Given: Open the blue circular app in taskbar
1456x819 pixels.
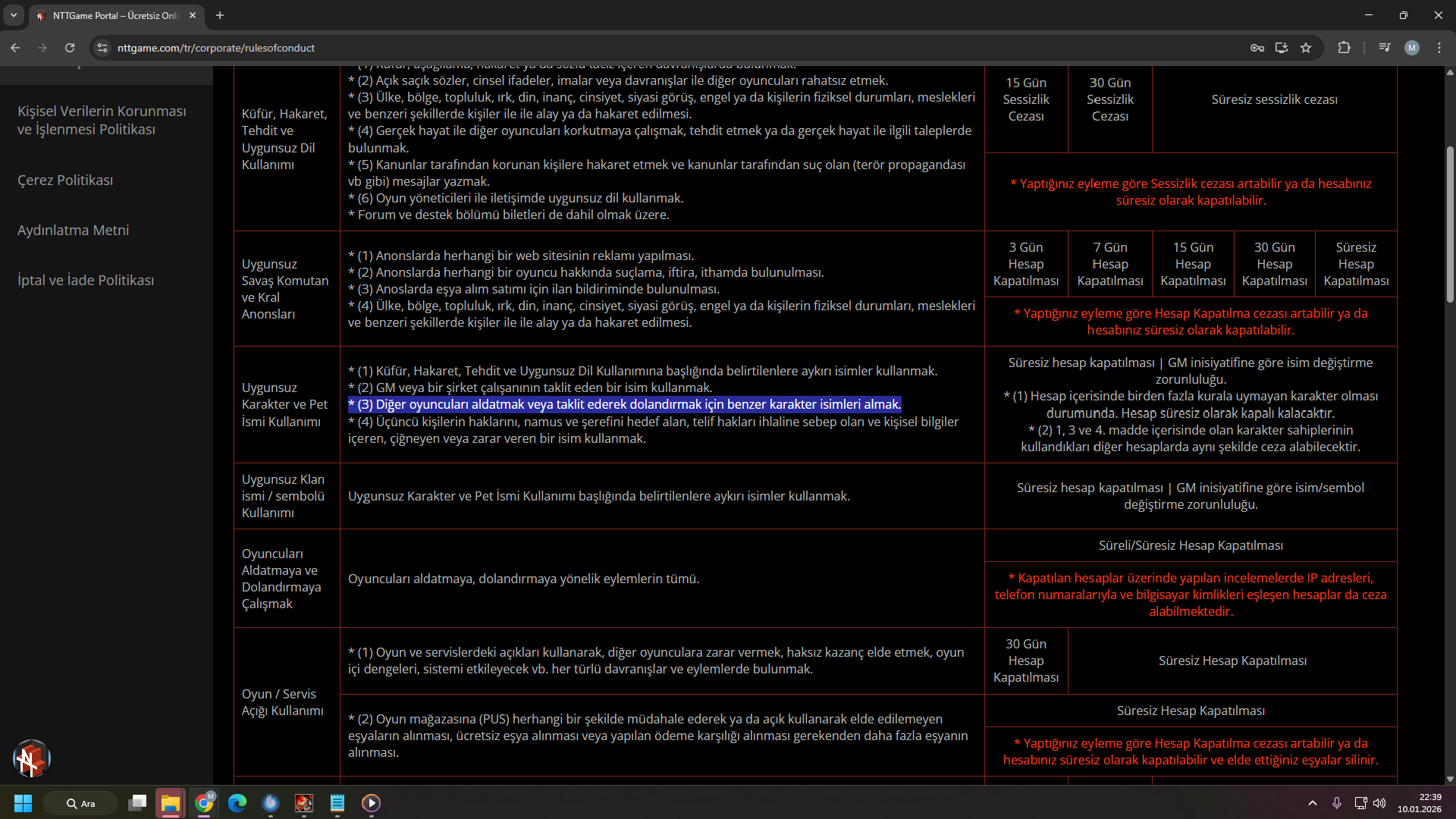Looking at the screenshot, I should [x=271, y=803].
